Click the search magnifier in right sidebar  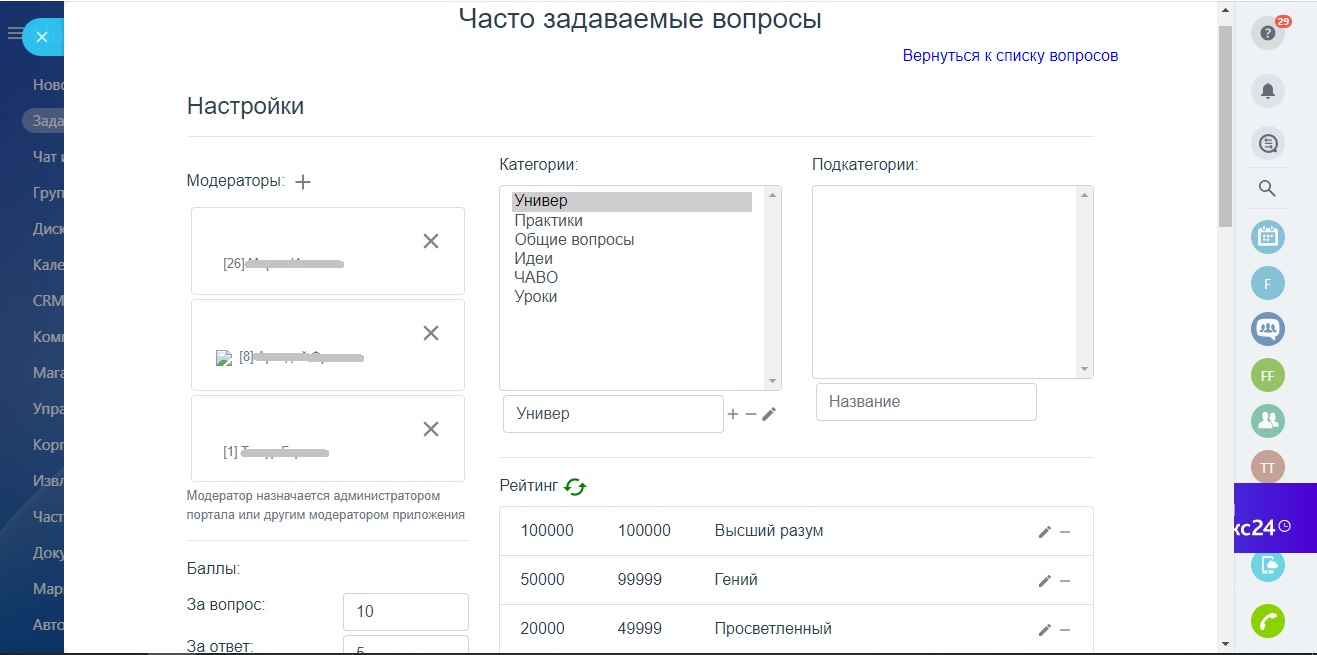point(1267,189)
